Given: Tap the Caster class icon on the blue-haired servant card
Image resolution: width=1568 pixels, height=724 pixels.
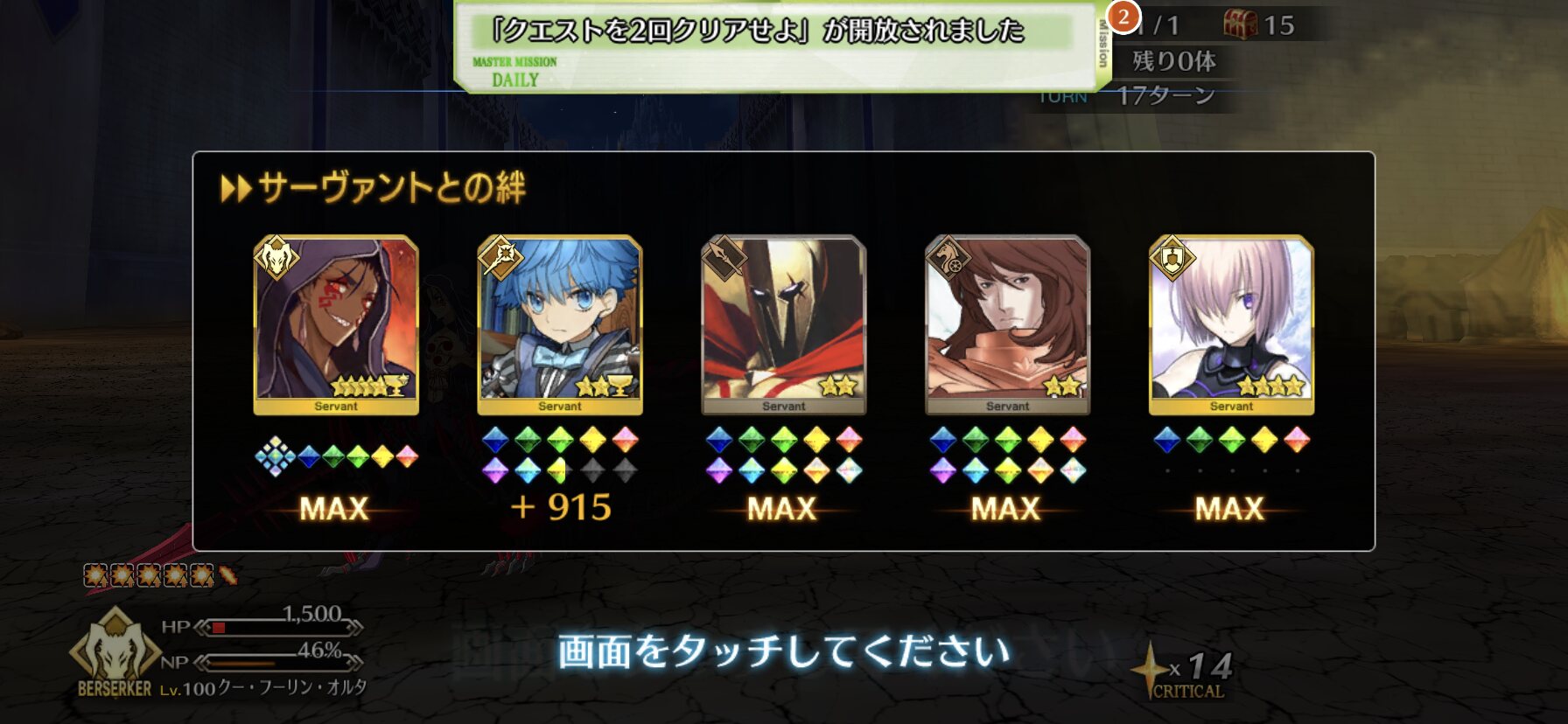Looking at the screenshot, I should 500,258.
